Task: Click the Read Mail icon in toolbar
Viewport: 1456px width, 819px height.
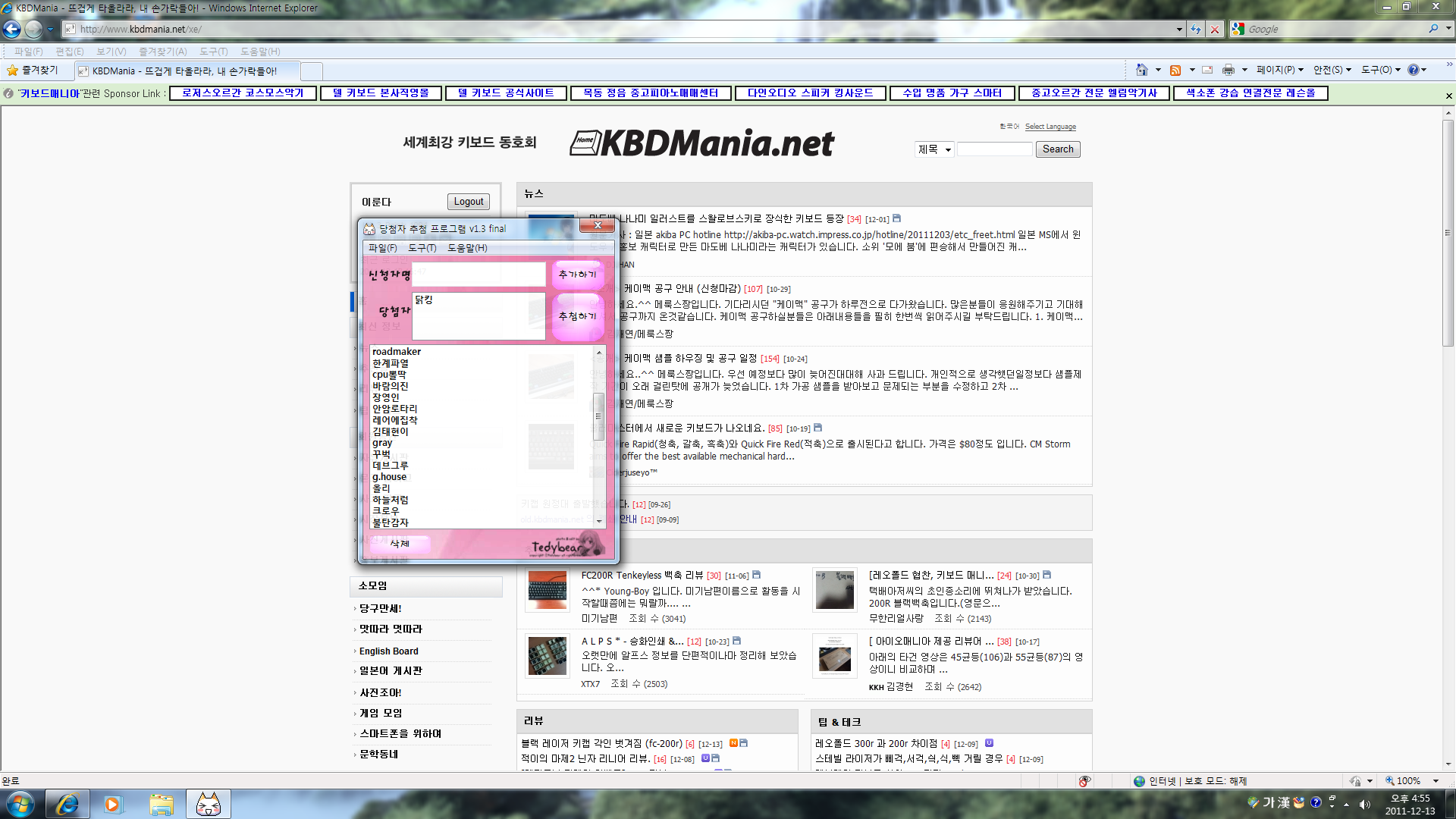Action: pyautogui.click(x=1207, y=70)
